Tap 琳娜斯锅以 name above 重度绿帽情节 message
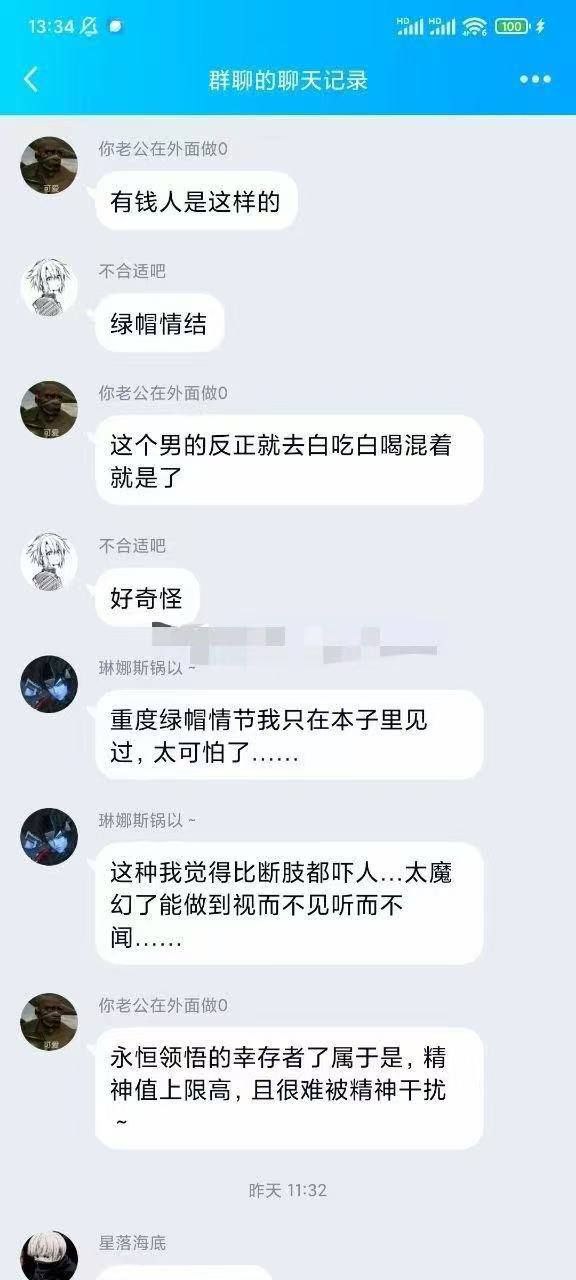 click(x=147, y=669)
